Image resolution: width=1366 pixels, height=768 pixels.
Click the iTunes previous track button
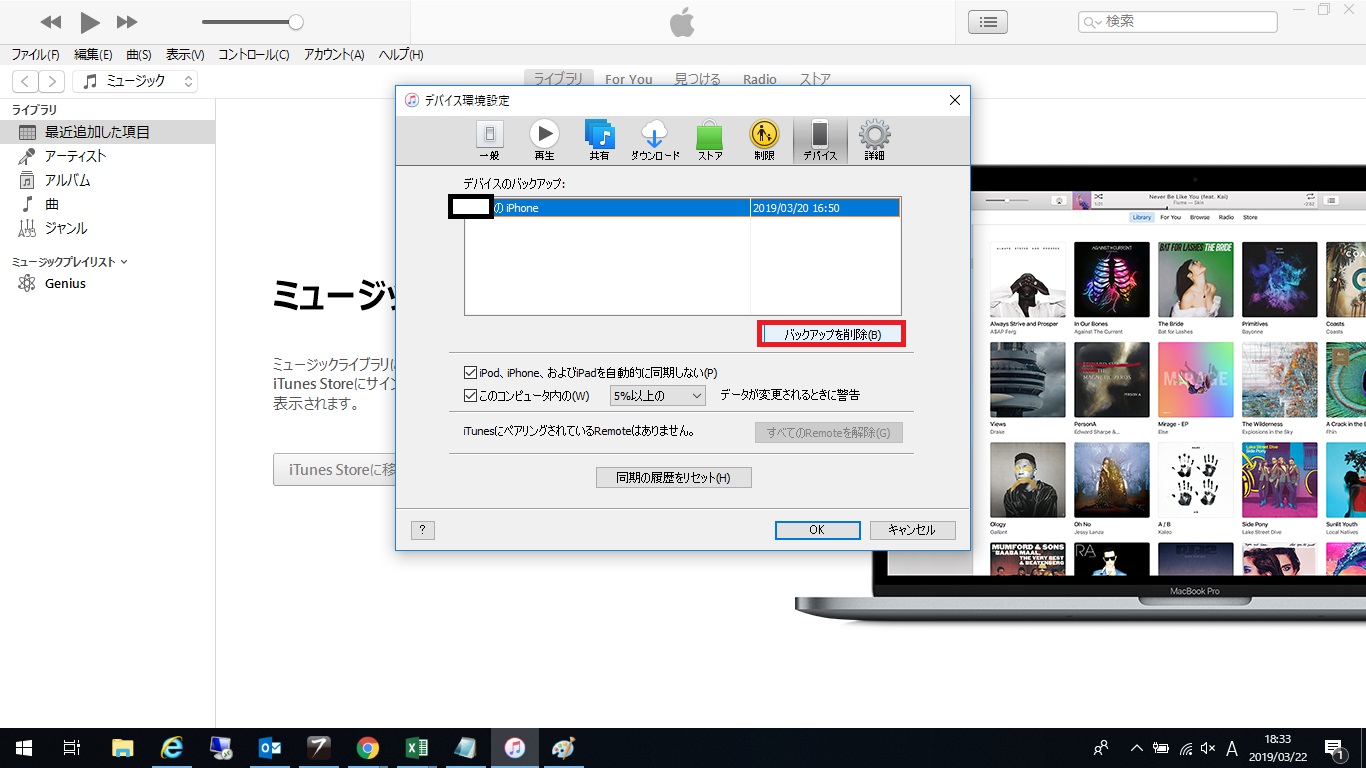(x=51, y=22)
